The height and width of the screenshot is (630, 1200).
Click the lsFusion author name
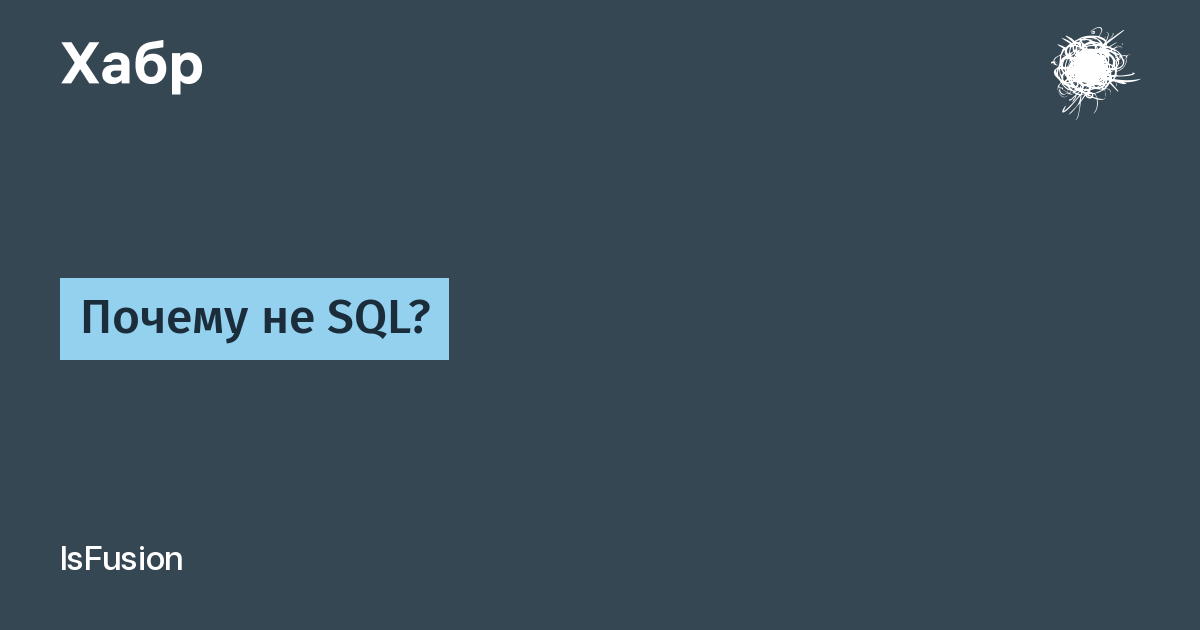point(121,559)
